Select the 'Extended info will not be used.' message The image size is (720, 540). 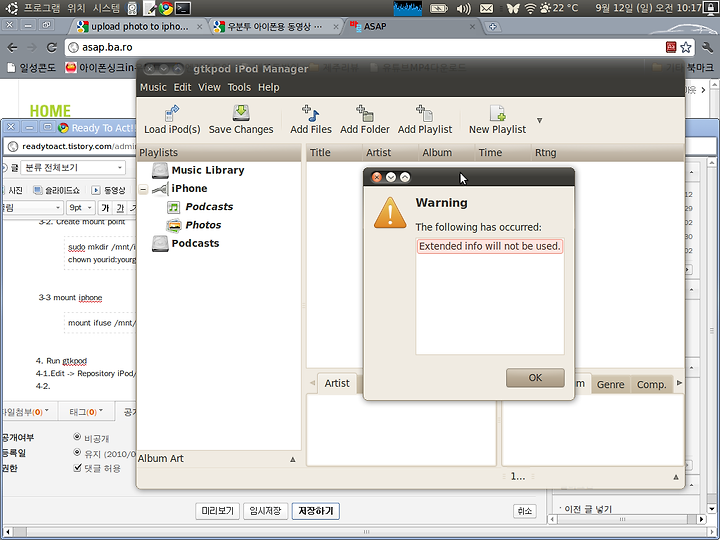pyautogui.click(x=489, y=246)
